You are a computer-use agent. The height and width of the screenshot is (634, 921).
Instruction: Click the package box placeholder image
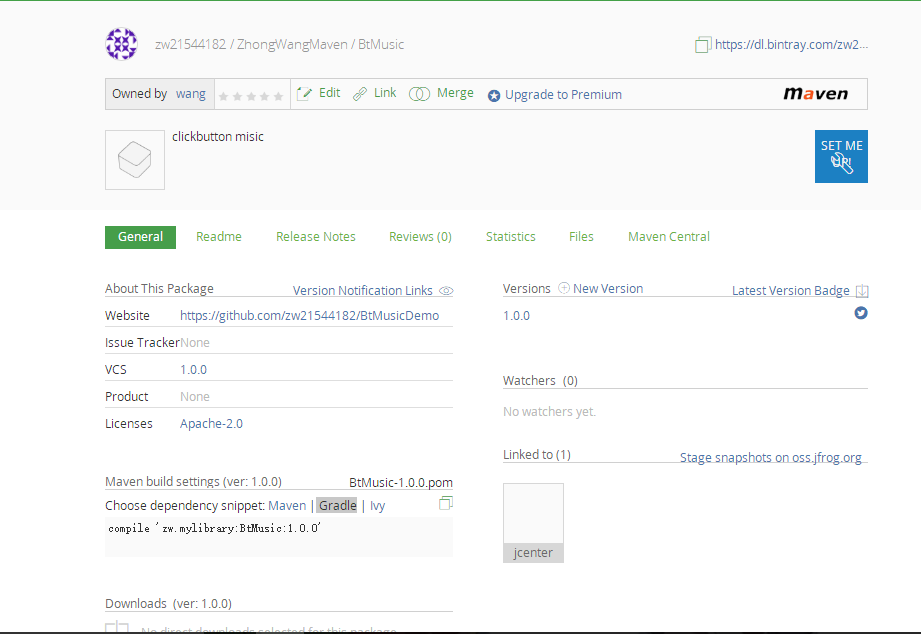(135, 160)
